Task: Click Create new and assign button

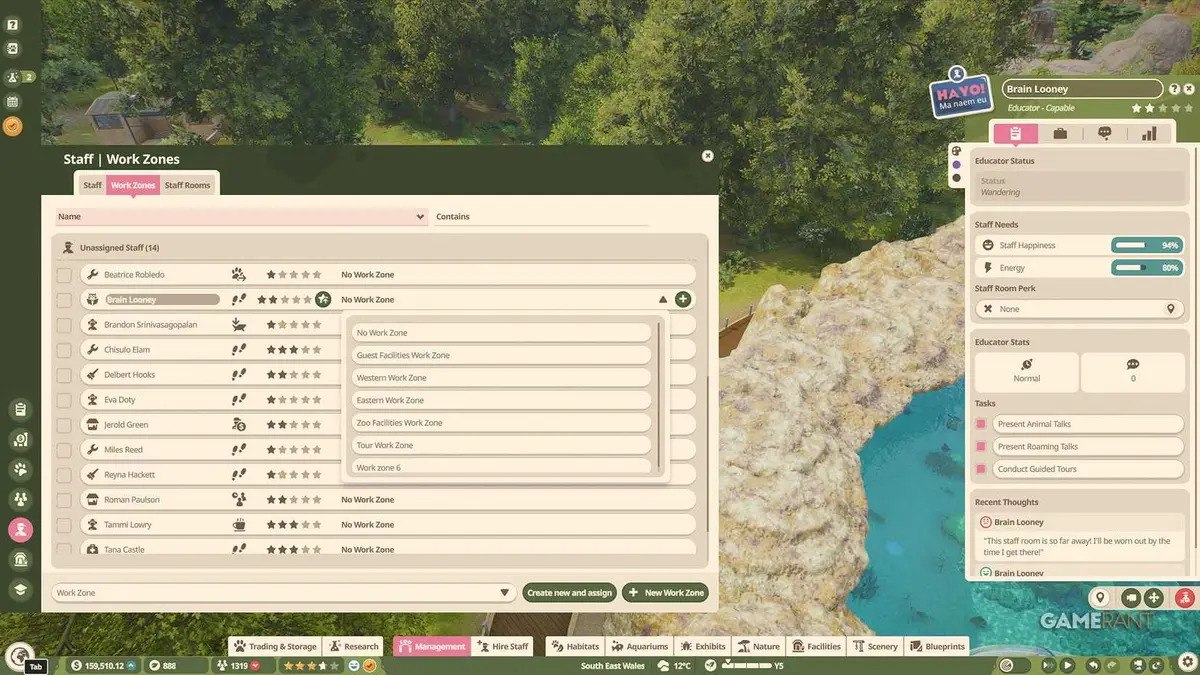Action: (569, 592)
